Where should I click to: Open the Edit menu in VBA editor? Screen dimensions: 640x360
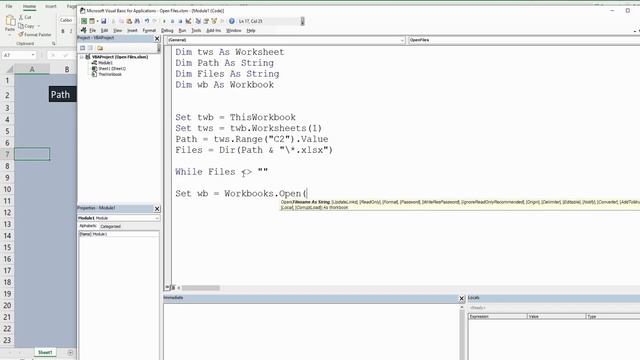104,31
